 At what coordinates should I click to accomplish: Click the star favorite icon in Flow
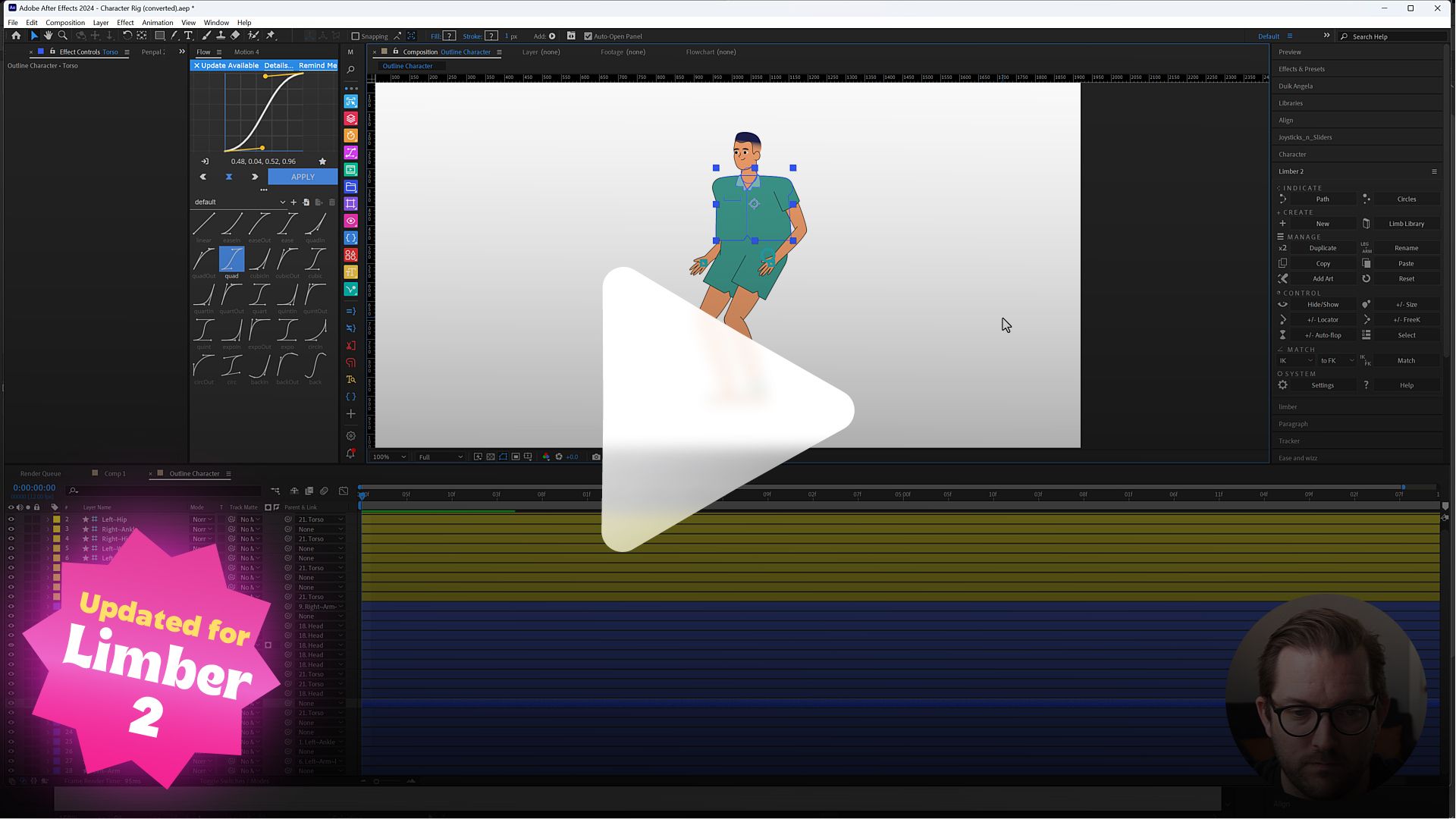coord(322,162)
